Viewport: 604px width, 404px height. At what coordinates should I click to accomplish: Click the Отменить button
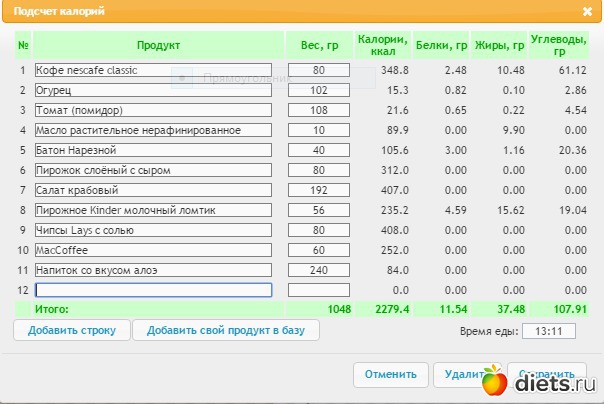point(391,374)
